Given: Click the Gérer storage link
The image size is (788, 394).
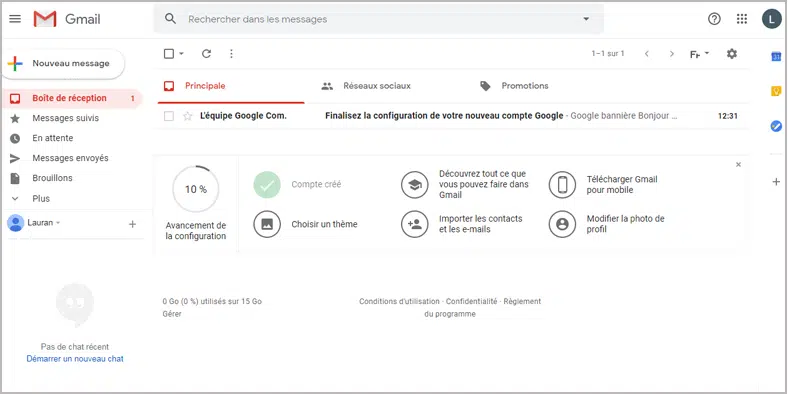Looking at the screenshot, I should (x=172, y=314).
